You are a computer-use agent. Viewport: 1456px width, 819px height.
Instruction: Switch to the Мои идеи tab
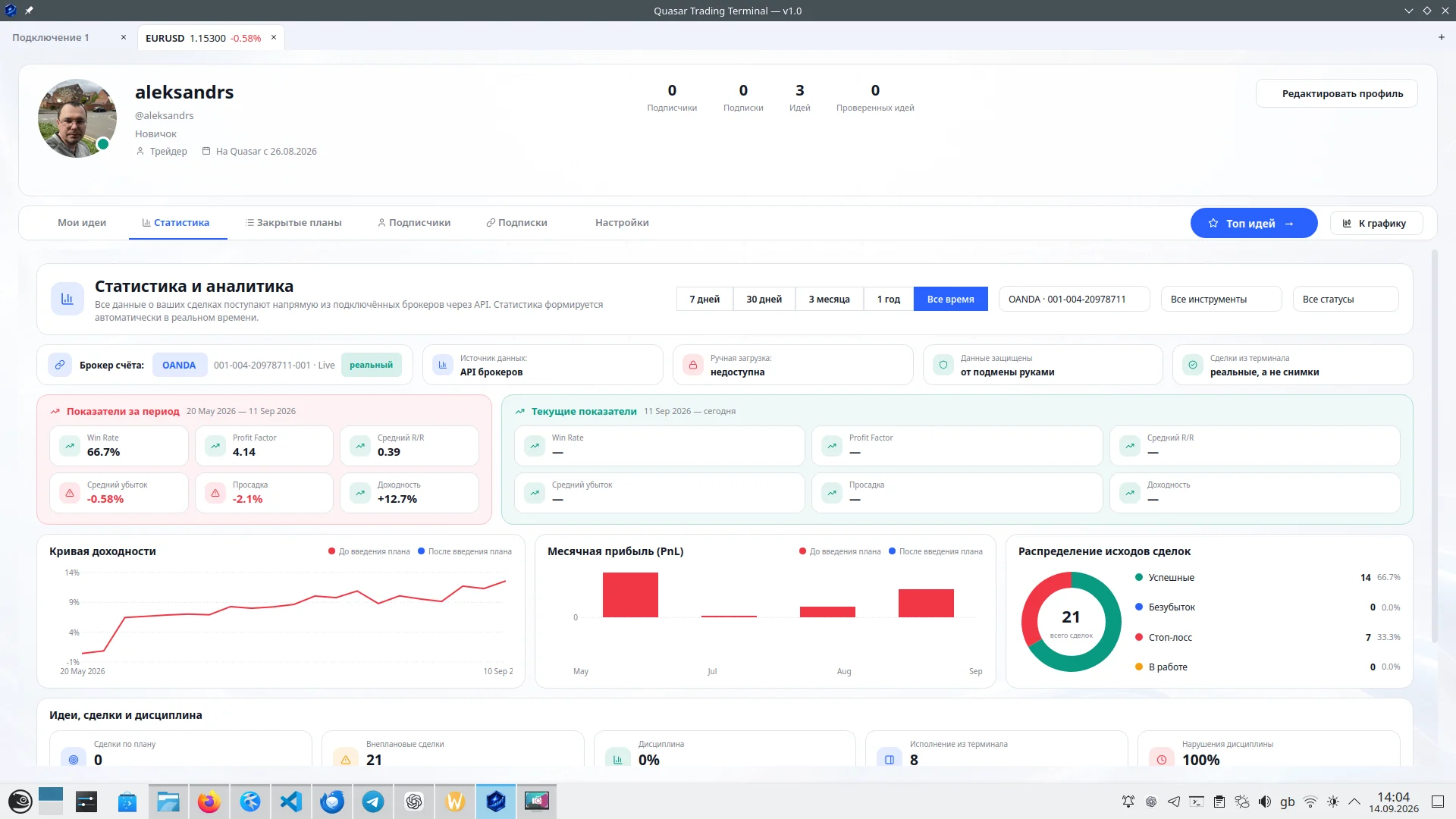point(82,223)
